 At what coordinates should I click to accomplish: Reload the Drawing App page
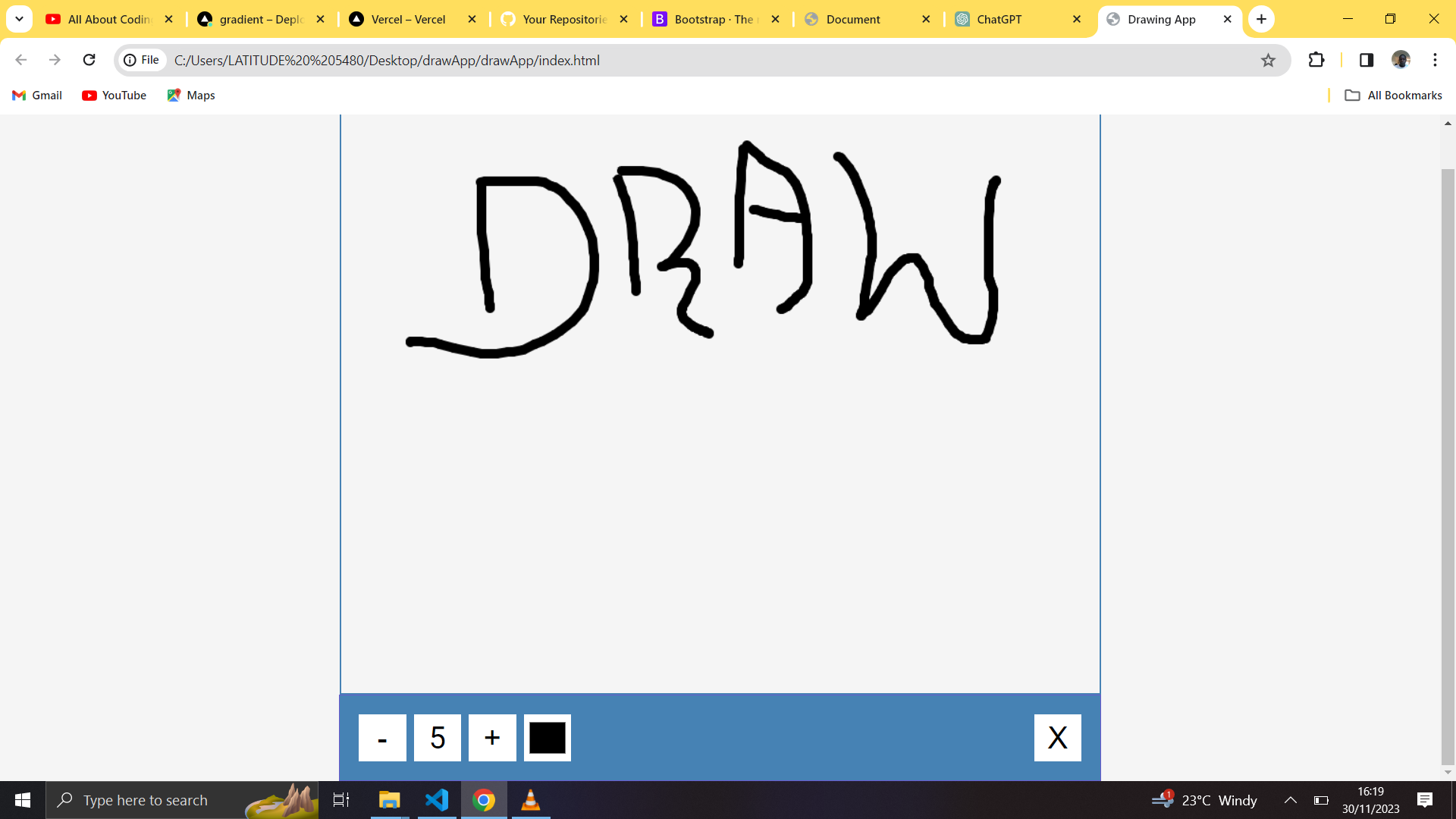pyautogui.click(x=89, y=60)
